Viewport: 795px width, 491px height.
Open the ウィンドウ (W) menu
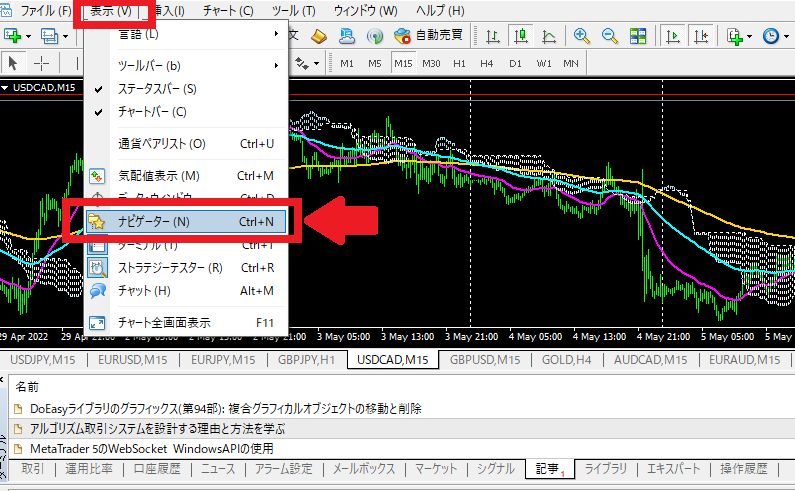point(366,11)
